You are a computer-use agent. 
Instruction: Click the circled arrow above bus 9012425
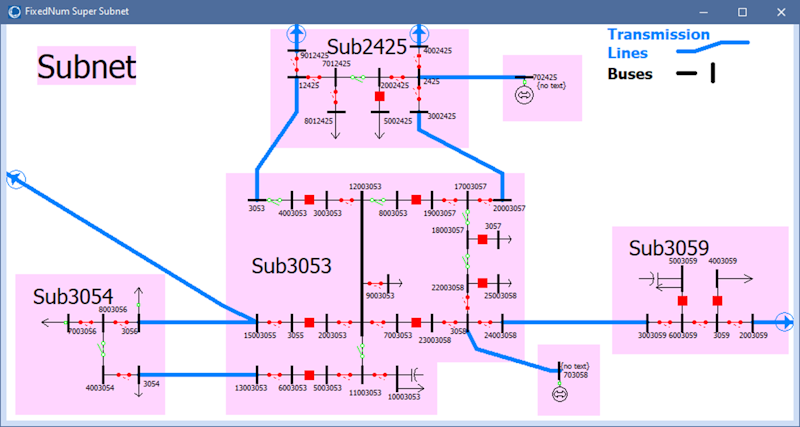coord(296,34)
